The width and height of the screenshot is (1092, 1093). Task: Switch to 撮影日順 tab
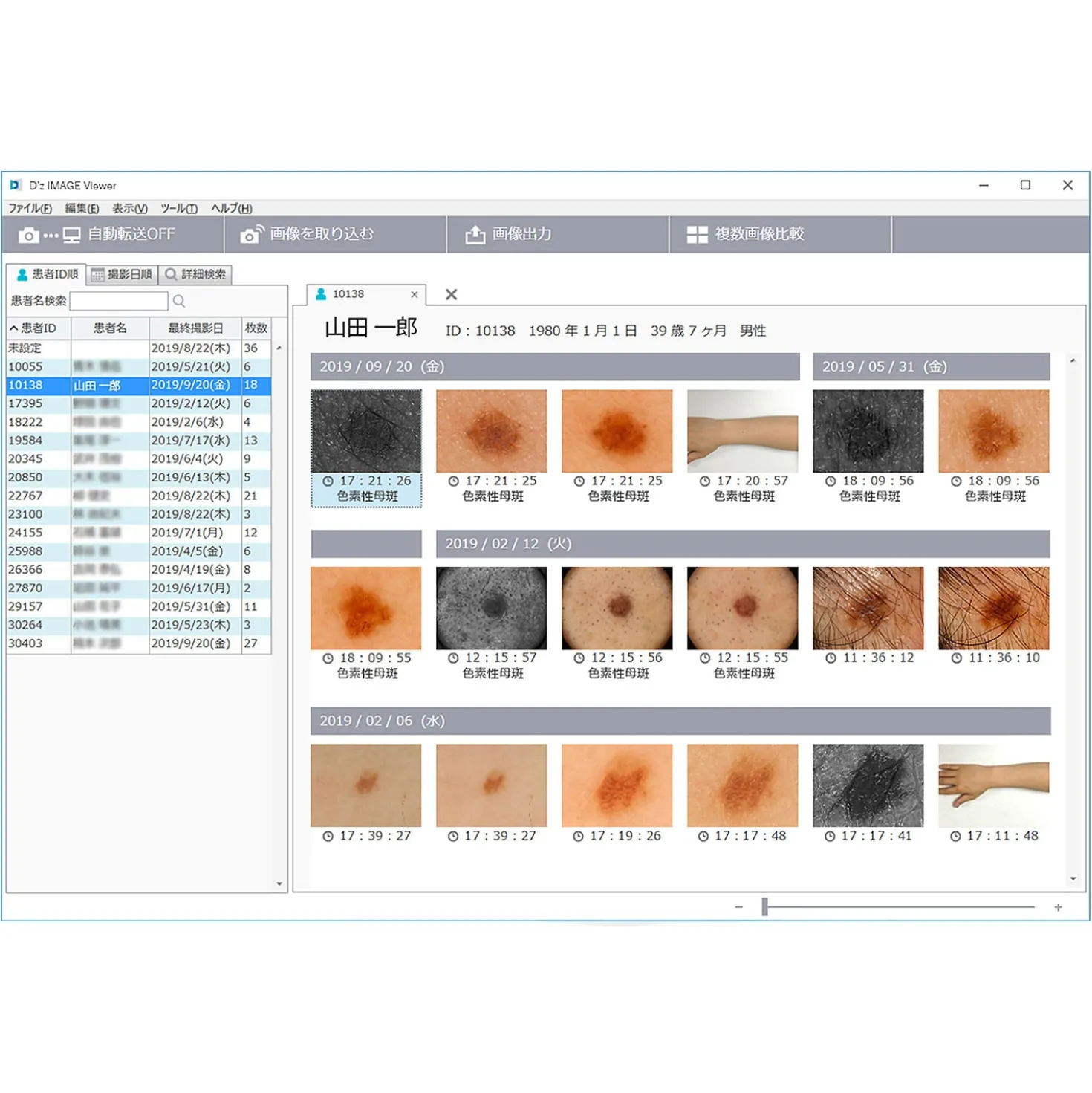point(122,274)
